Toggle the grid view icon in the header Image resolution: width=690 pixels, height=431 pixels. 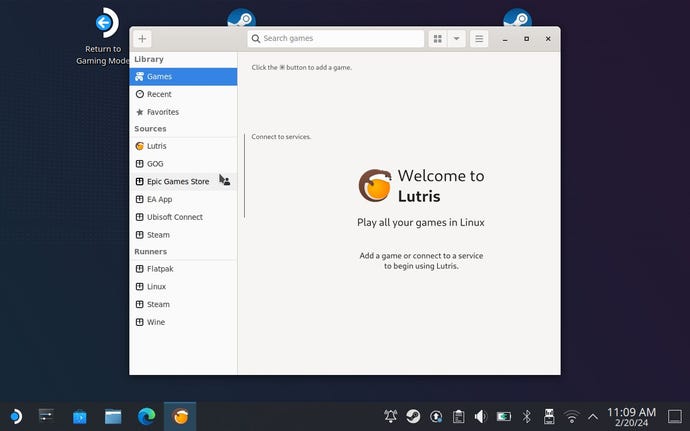point(437,39)
